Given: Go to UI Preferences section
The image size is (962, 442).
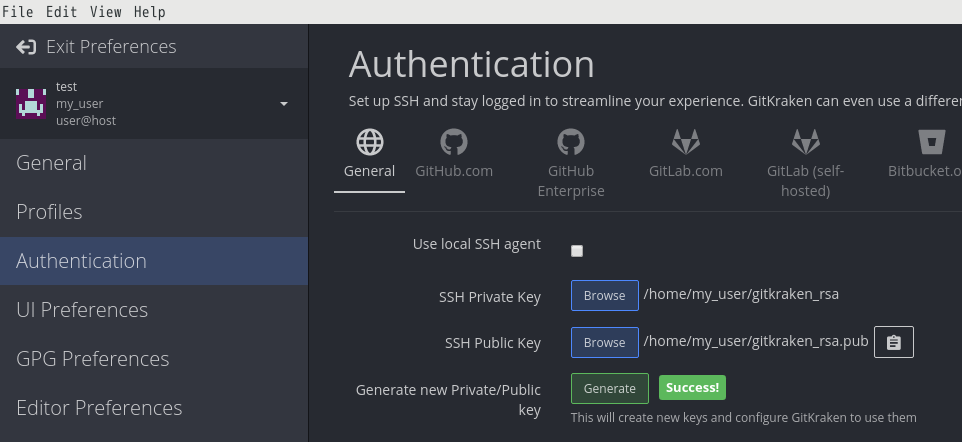Looking at the screenshot, I should [82, 310].
